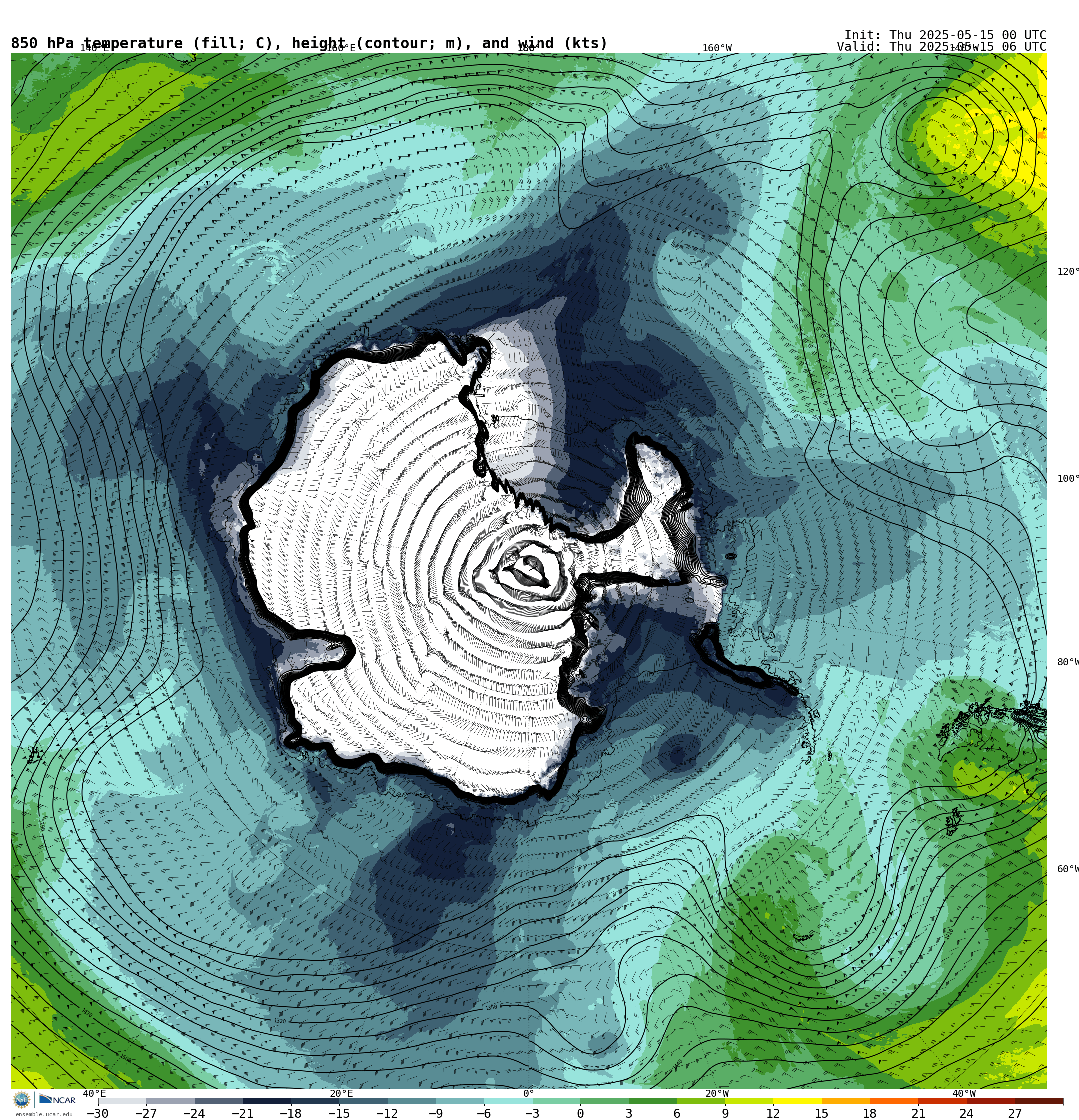Click the 120° longitude label on right edge

pos(1068,272)
